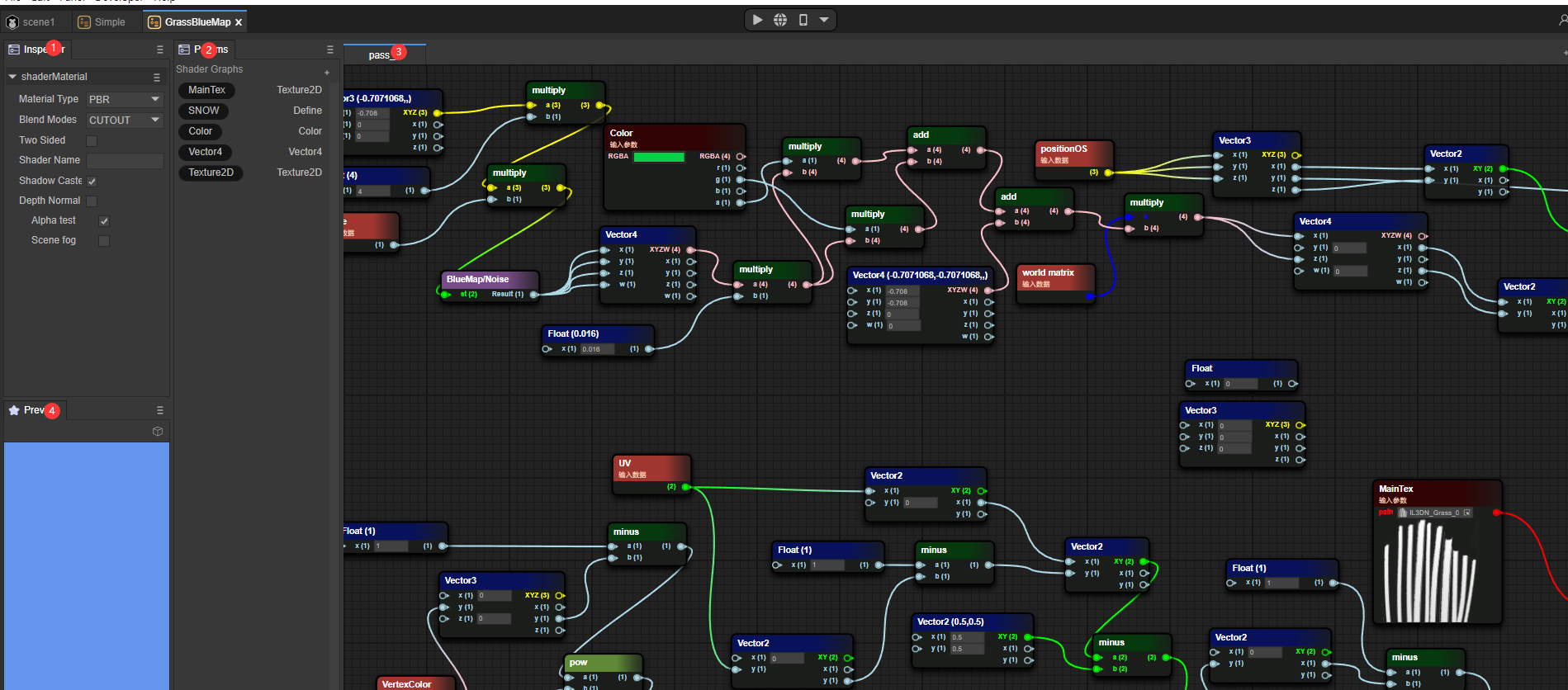Click plus icon to add shader parameter
Image resolution: width=1568 pixels, height=690 pixels.
click(327, 73)
